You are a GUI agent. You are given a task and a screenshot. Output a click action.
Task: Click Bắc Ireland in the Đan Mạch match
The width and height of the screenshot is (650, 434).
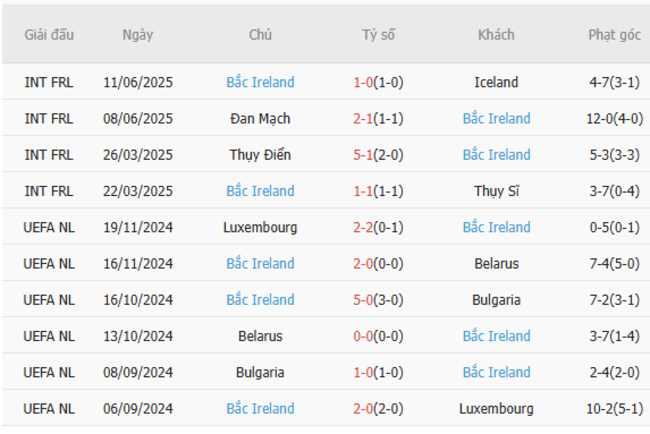tap(496, 118)
